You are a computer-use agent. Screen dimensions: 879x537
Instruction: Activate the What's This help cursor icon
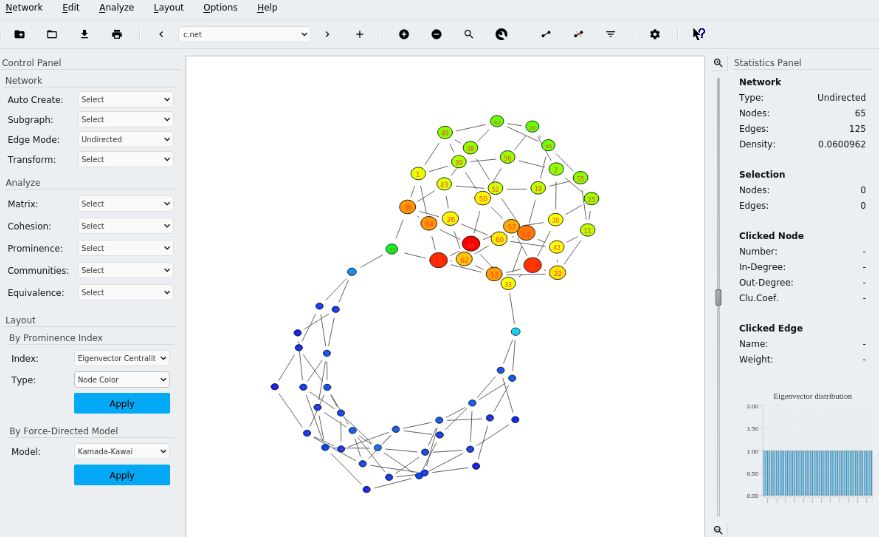click(698, 34)
